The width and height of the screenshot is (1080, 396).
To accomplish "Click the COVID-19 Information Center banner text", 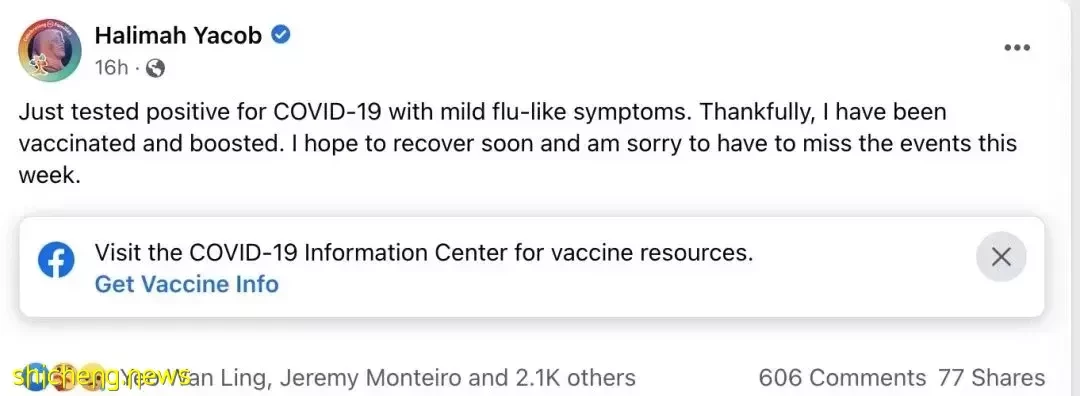I will click(424, 253).
